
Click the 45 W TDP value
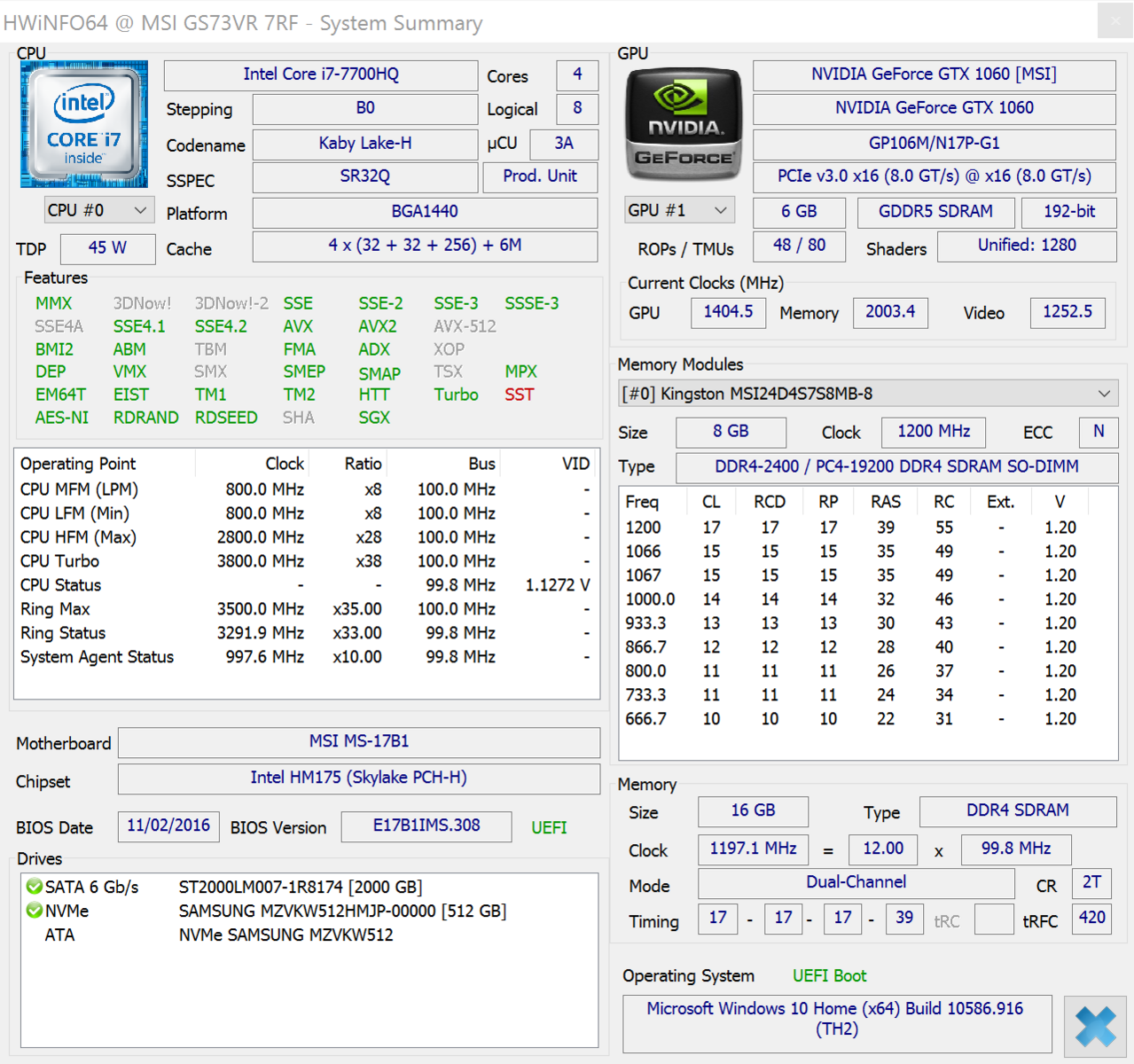107,248
